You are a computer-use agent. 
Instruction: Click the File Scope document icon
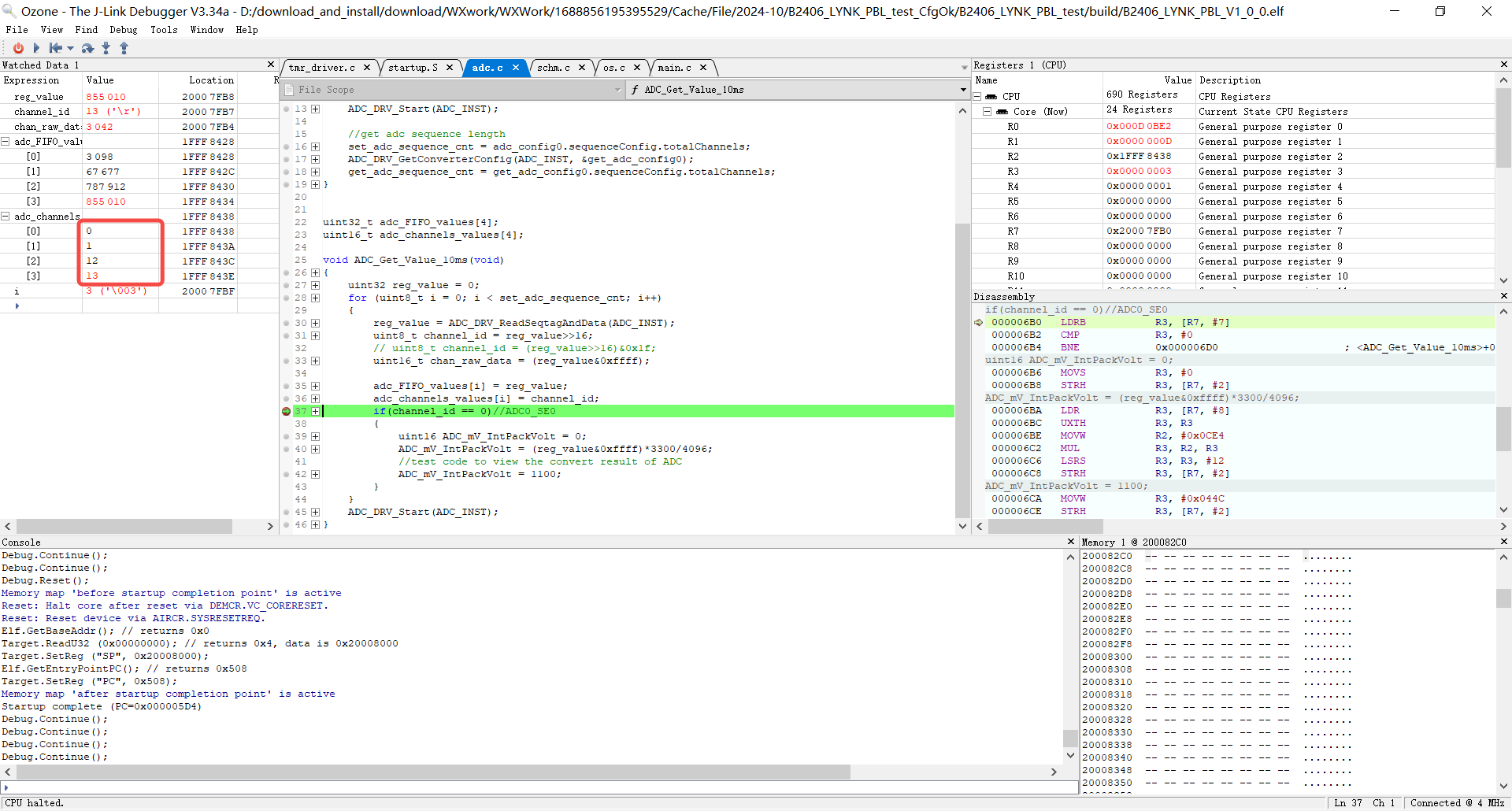[289, 90]
